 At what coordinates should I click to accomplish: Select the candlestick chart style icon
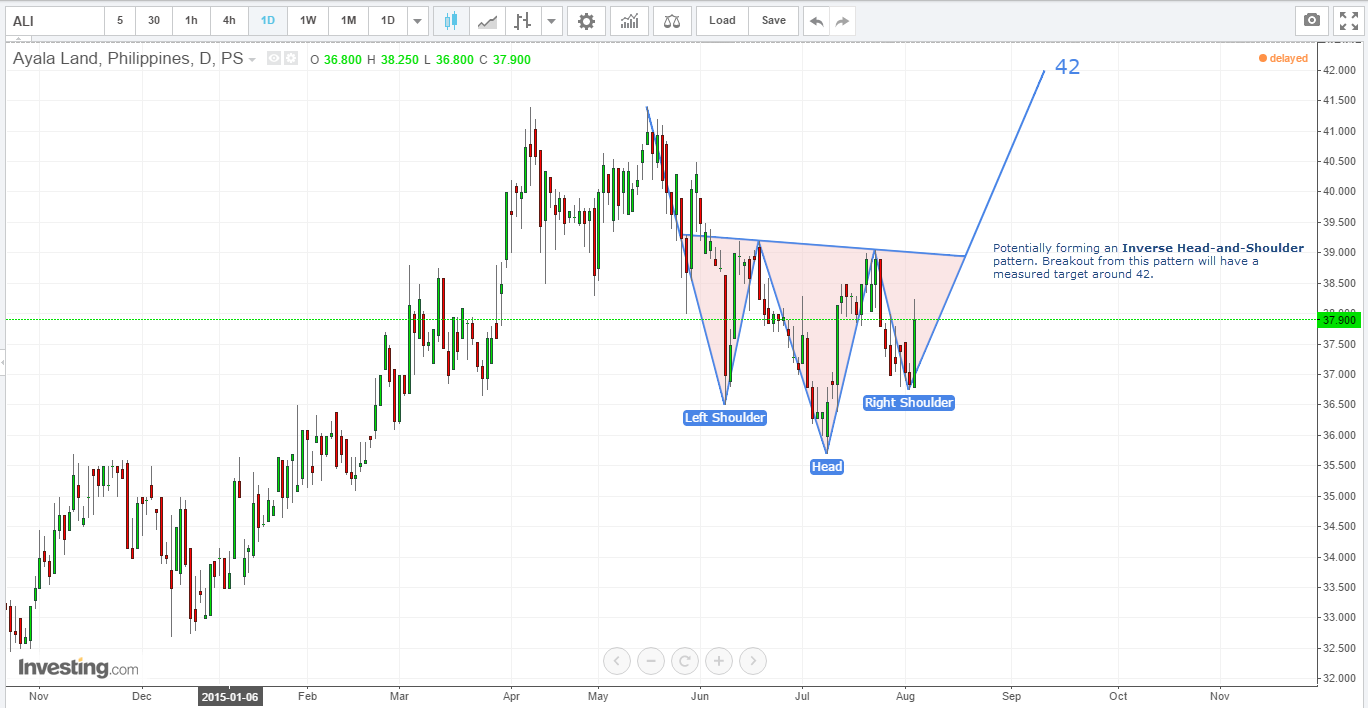[x=450, y=20]
